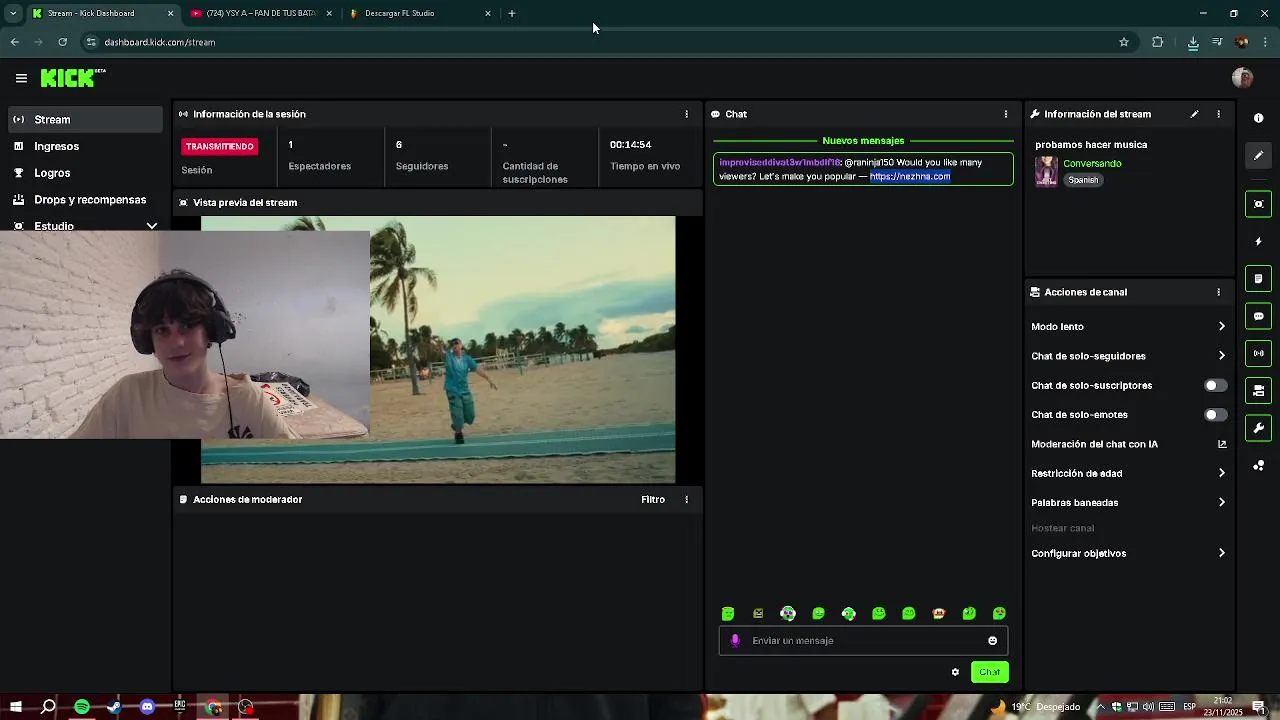Screen dimensions: 1280x720
Task: Open browser downloads icon
Action: (x=1193, y=42)
